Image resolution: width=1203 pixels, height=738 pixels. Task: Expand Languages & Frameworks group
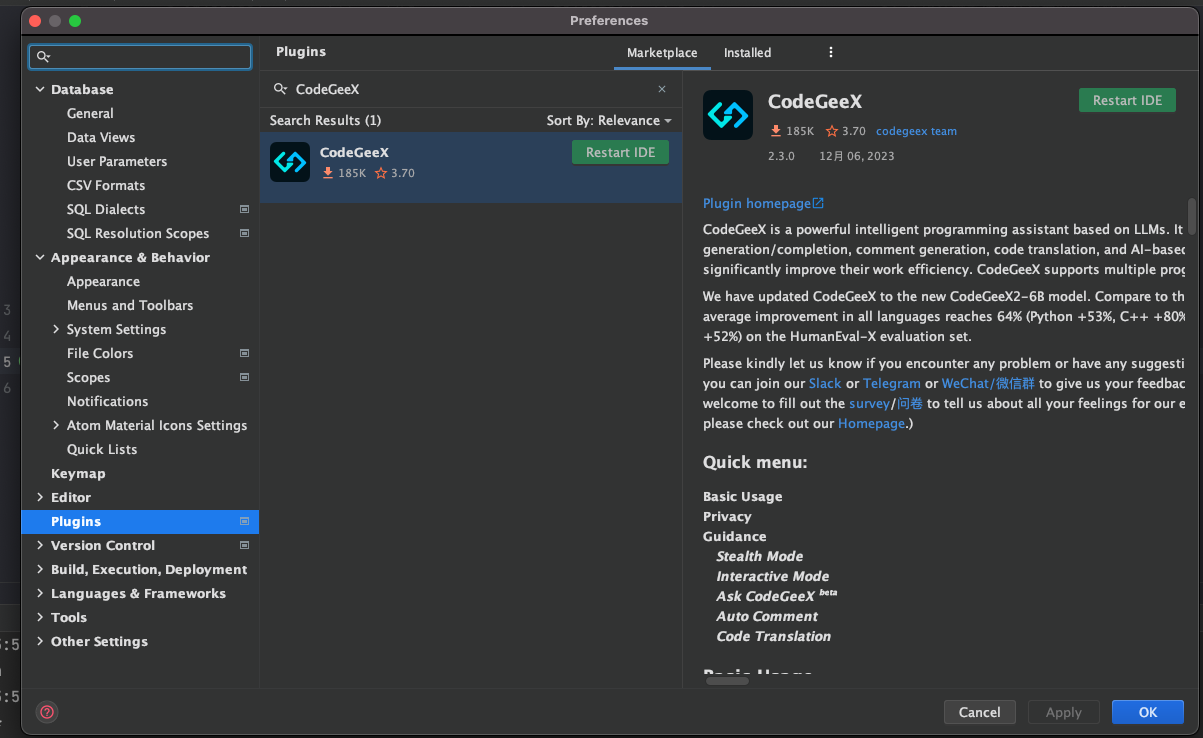tap(40, 593)
